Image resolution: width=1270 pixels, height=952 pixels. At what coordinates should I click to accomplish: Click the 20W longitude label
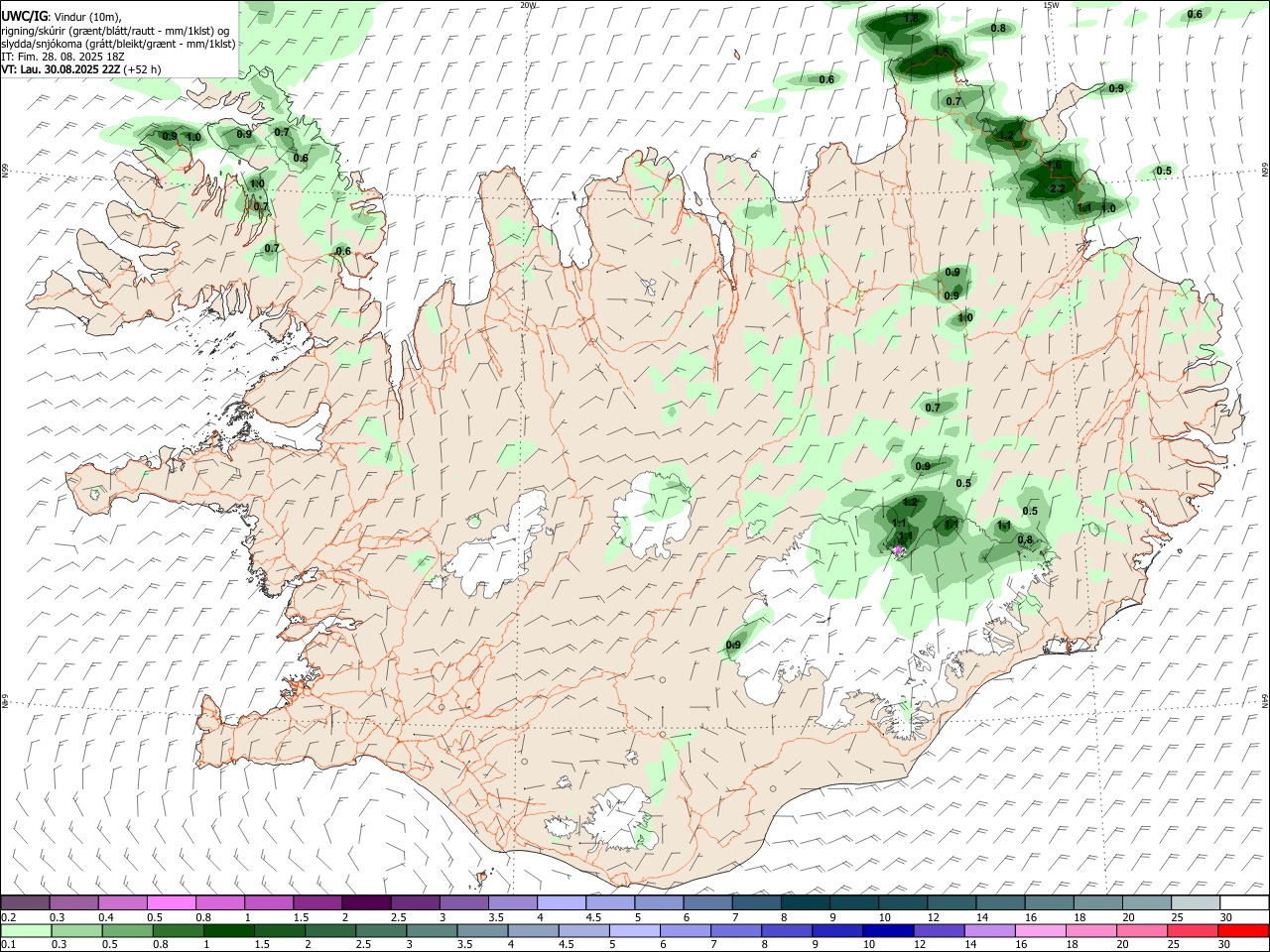coord(528,5)
